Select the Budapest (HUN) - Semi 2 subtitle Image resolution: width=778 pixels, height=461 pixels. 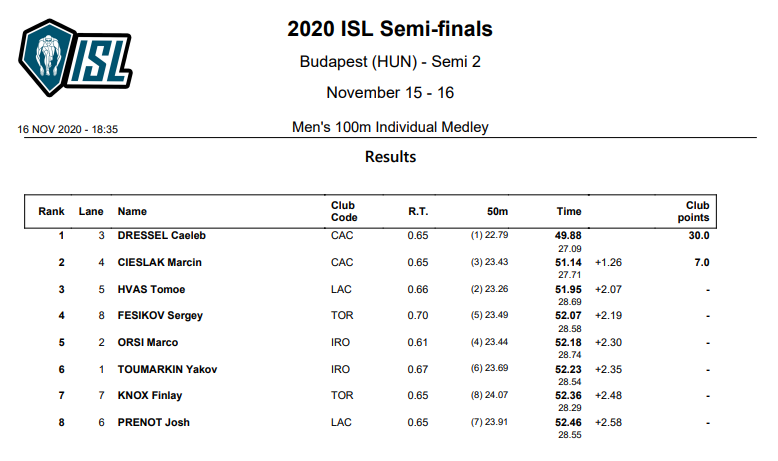390,62
